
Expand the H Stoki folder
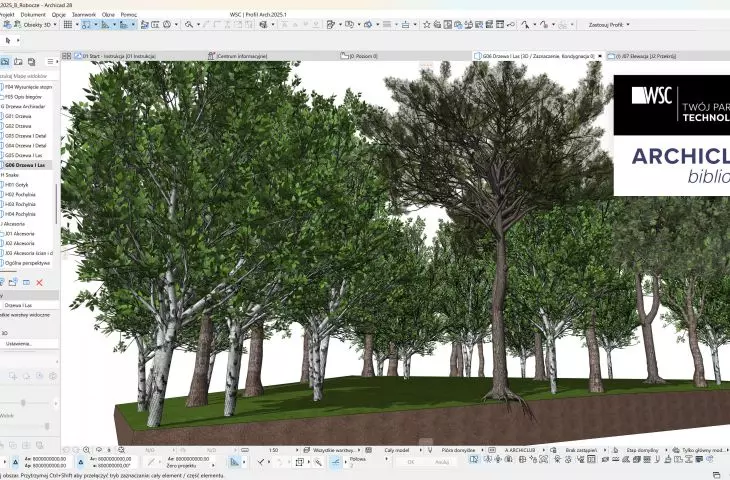click(x=10, y=175)
